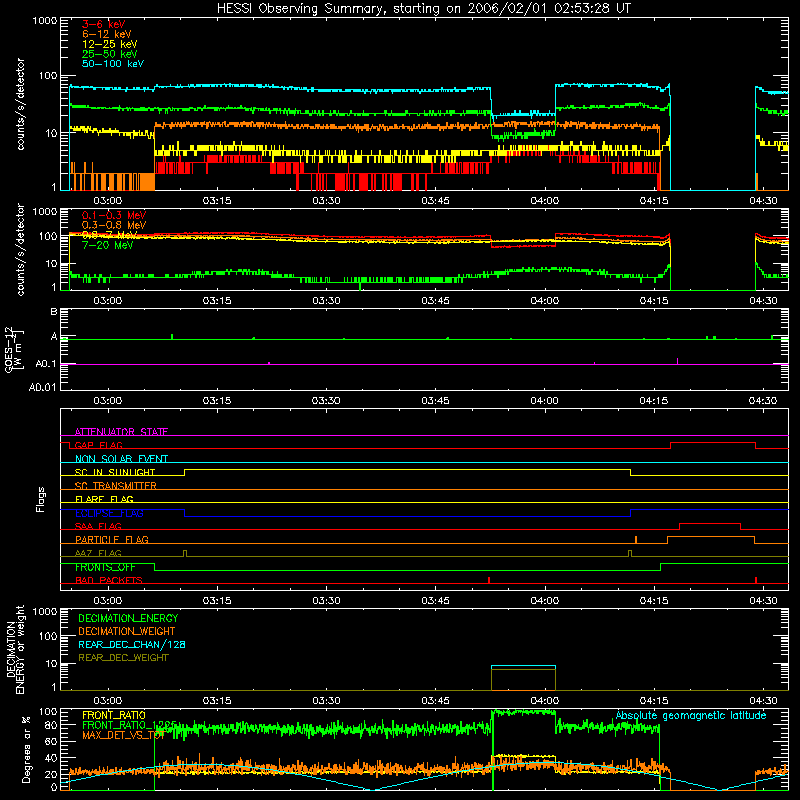The height and width of the screenshot is (800, 800).
Task: Click the Absolute geomagnetic latitude label
Action: click(691, 715)
